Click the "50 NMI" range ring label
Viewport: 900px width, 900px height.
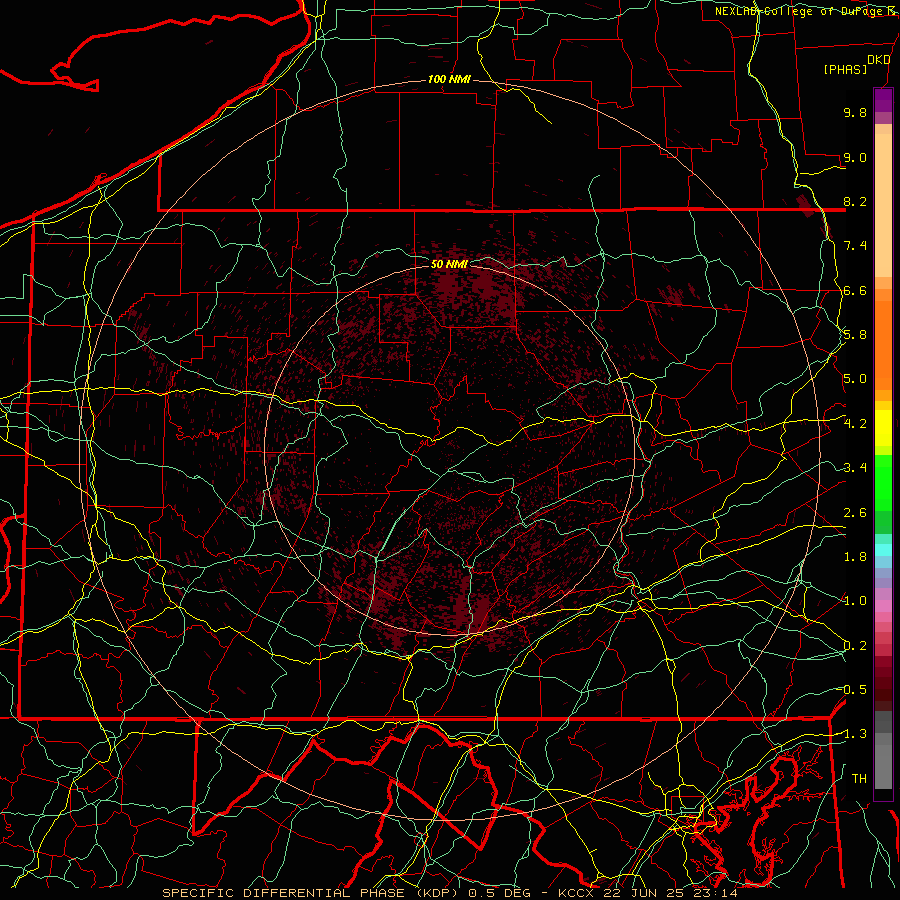(449, 264)
